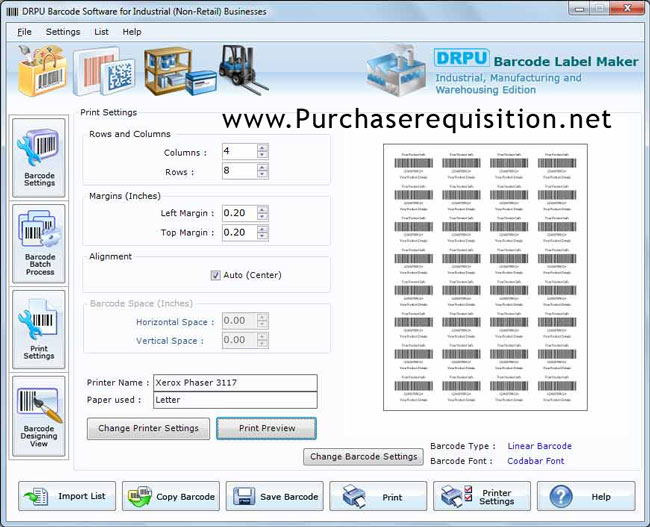
Task: Click the Print Preview button
Action: (267, 428)
